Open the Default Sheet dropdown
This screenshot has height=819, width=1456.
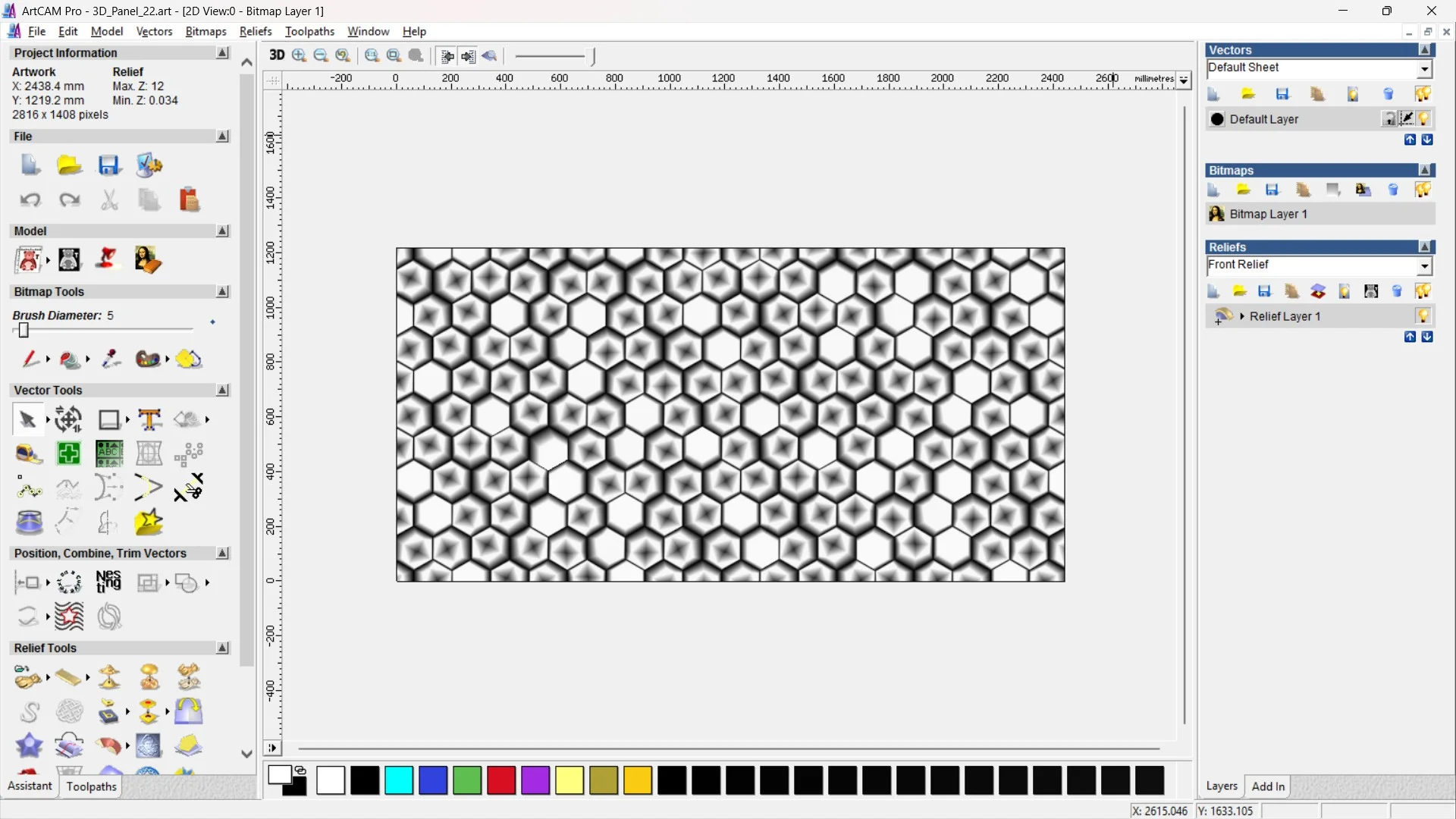tap(1425, 68)
